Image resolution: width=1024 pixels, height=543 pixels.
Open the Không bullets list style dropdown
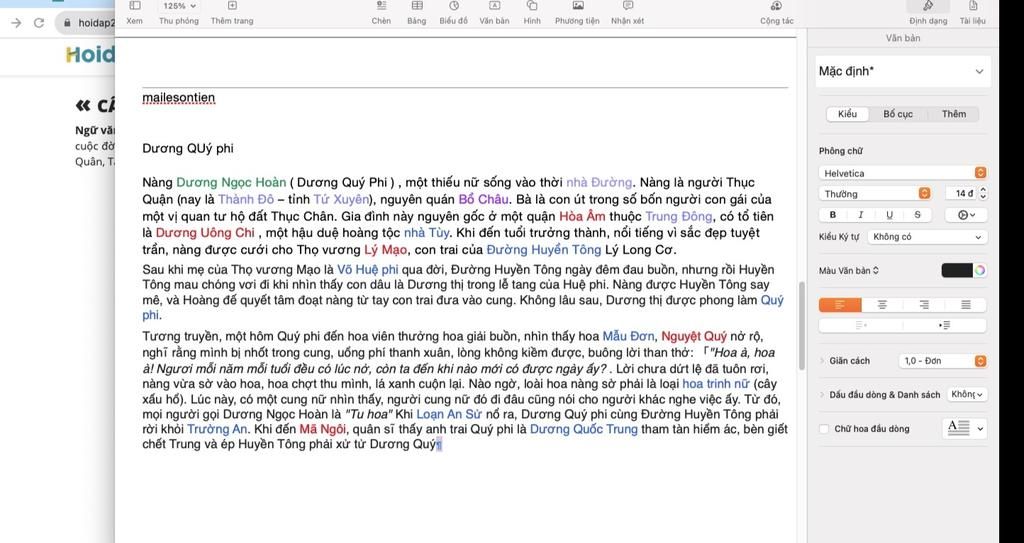[x=967, y=395]
